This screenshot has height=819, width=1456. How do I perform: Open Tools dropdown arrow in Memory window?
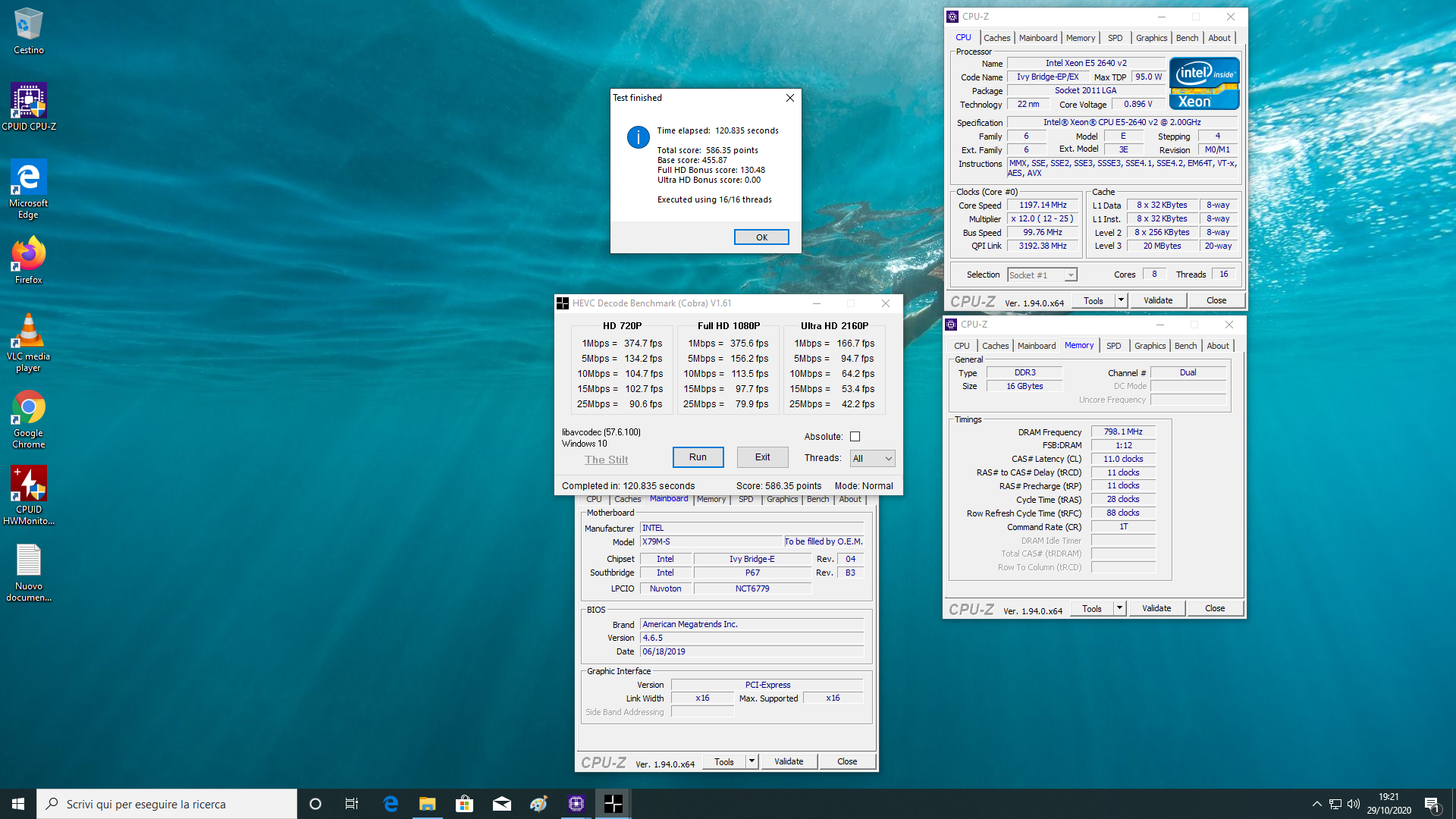coord(1119,609)
